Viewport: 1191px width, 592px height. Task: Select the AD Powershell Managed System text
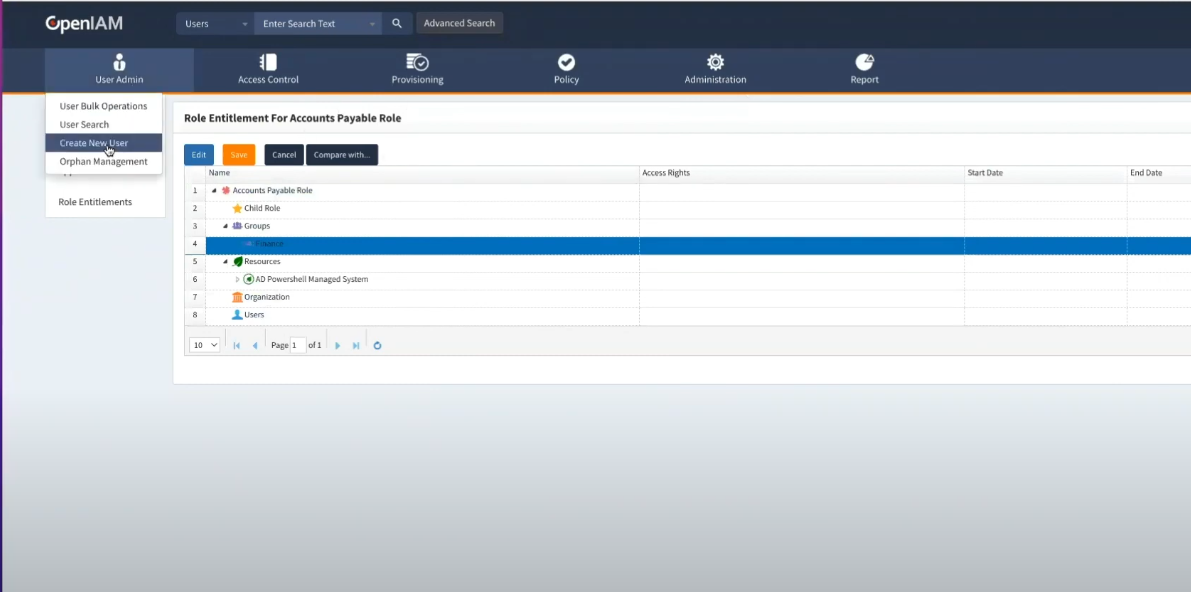click(x=311, y=280)
